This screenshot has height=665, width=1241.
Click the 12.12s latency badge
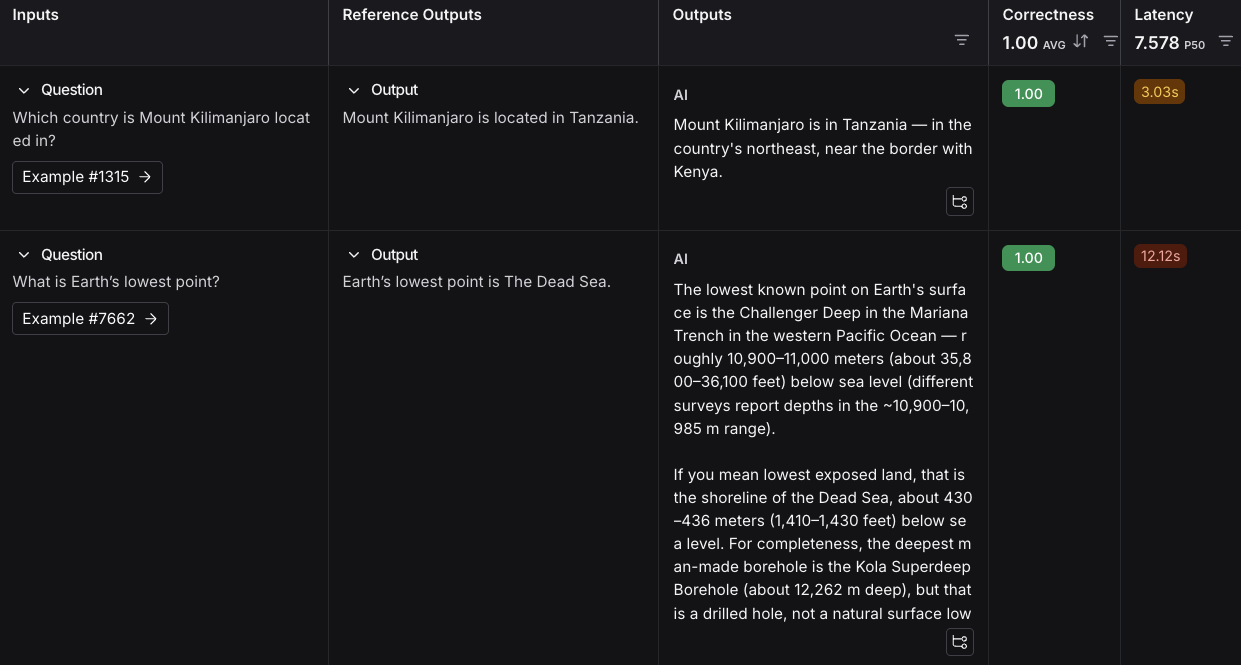click(1160, 256)
